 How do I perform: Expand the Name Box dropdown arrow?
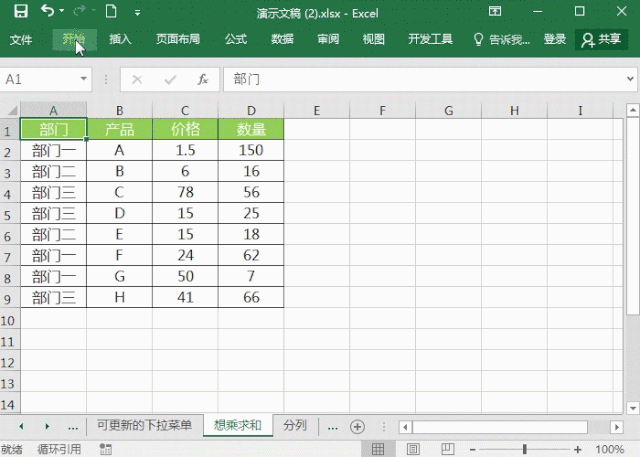[83, 79]
